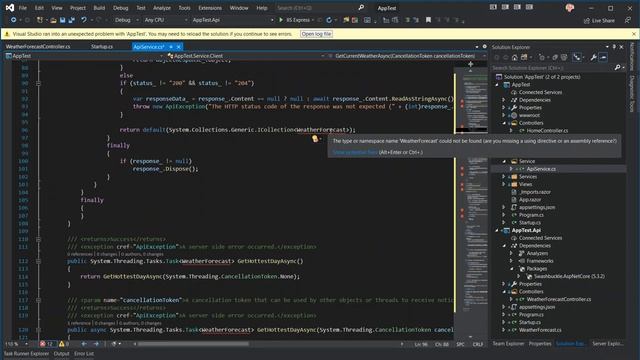Open the Build menu
This screenshot has width=640, height=360.
pos(99,8)
